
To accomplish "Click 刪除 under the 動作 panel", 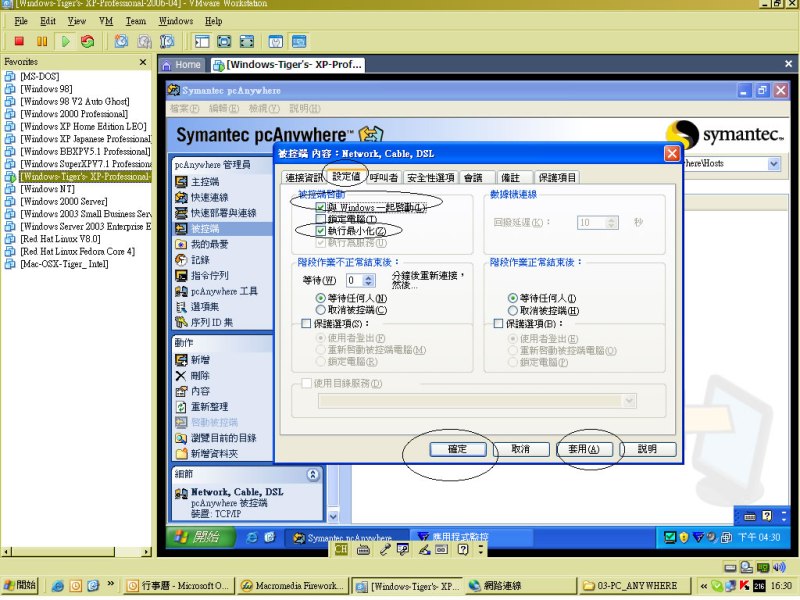I will coord(200,376).
